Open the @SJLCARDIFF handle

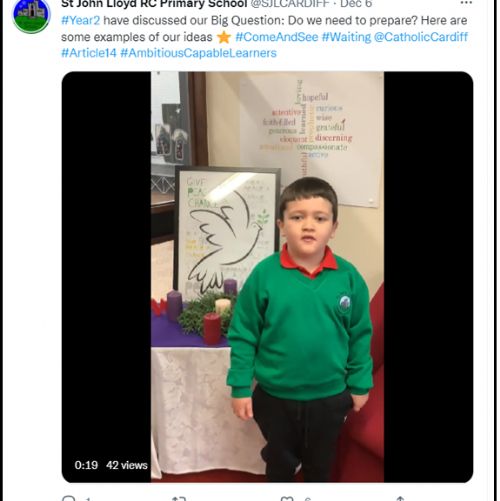[290, 4]
